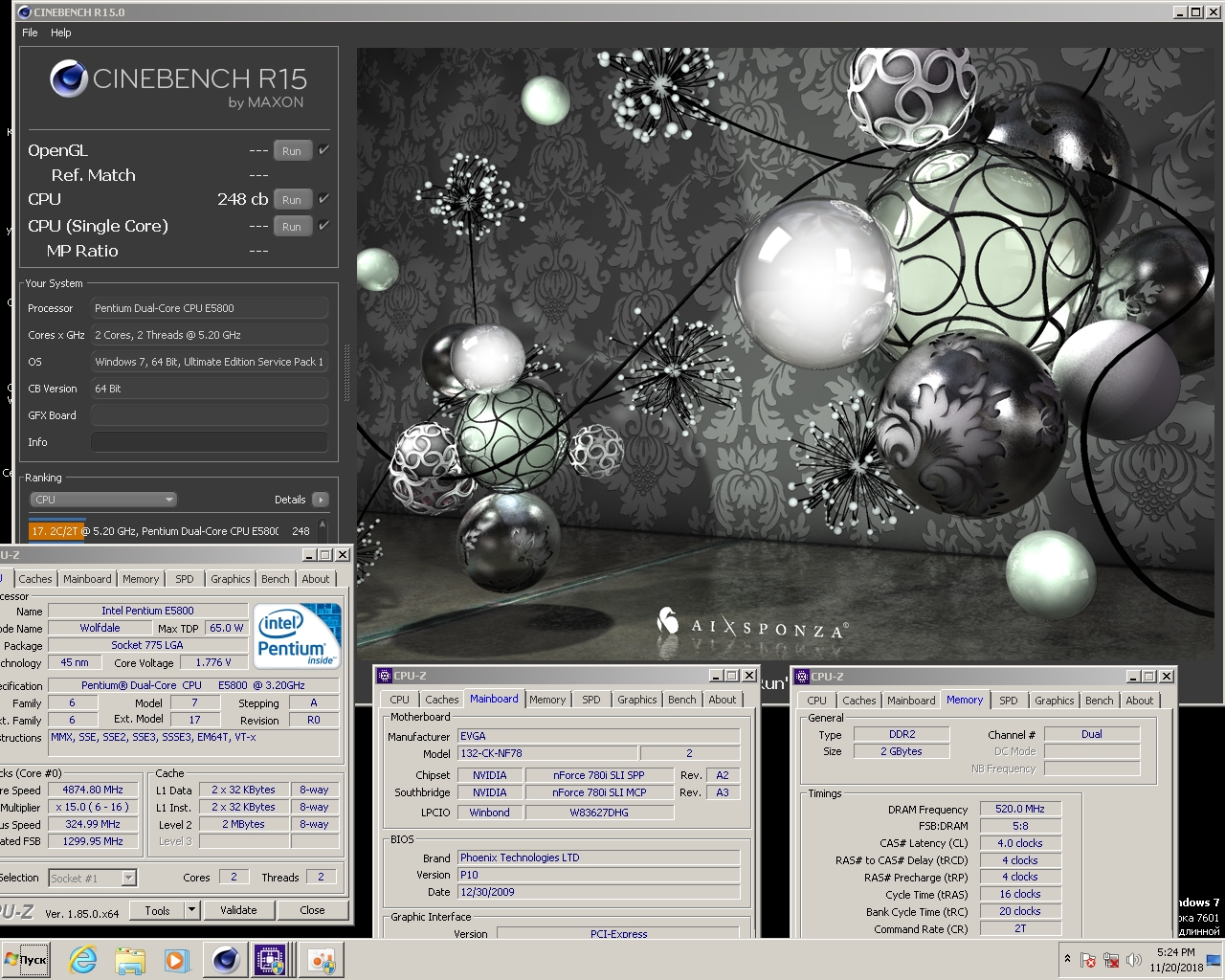The height and width of the screenshot is (980, 1225).
Task: Open the Tools dropdown arrow in CPU-Z
Action: [191, 910]
